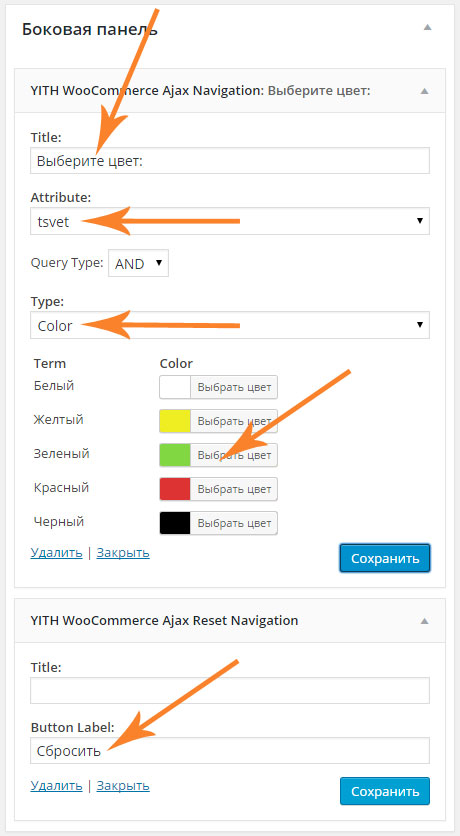This screenshot has width=460, height=836.
Task: Click the Title field containing Выберите цвет:
Action: (x=230, y=160)
